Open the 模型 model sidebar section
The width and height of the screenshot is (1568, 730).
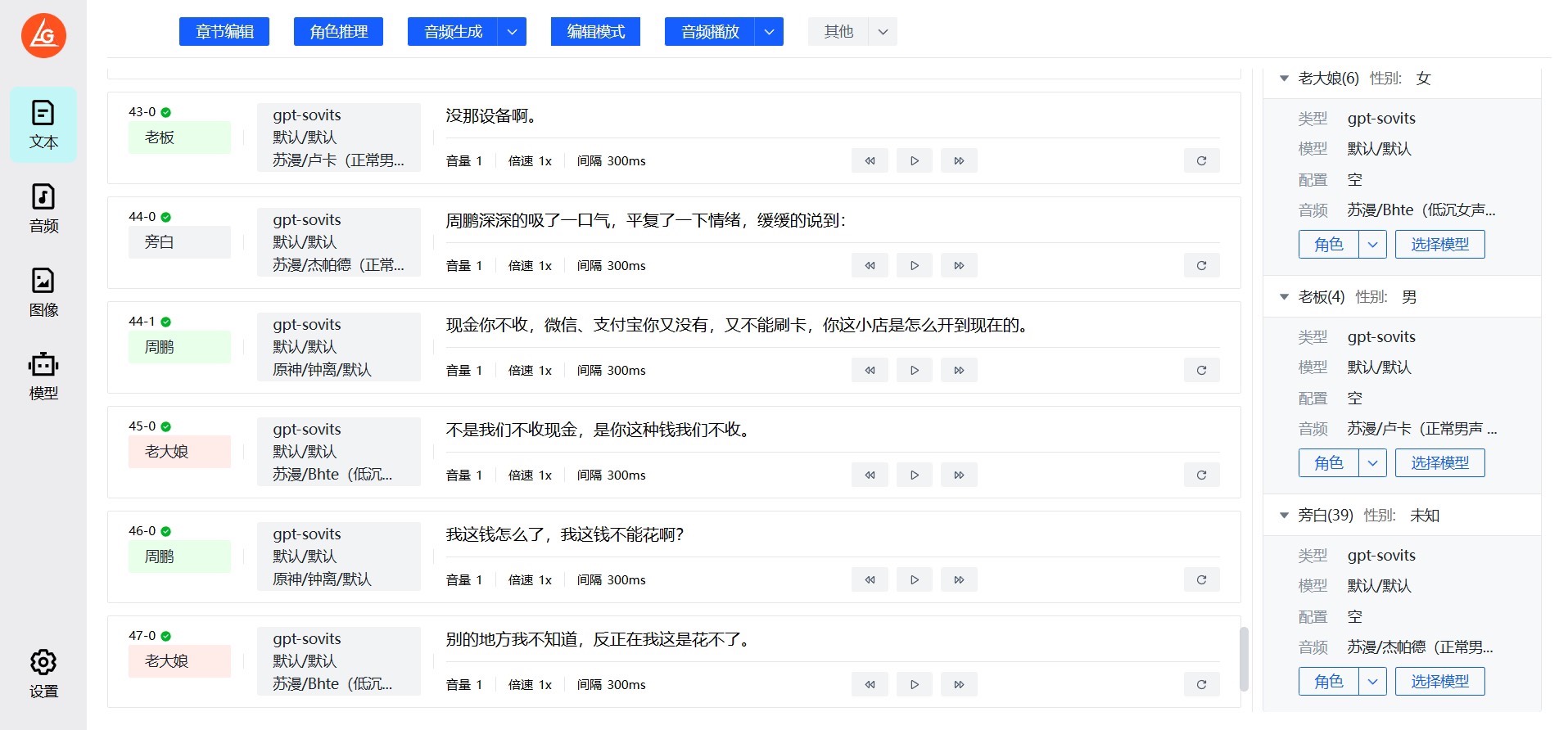tap(43, 376)
